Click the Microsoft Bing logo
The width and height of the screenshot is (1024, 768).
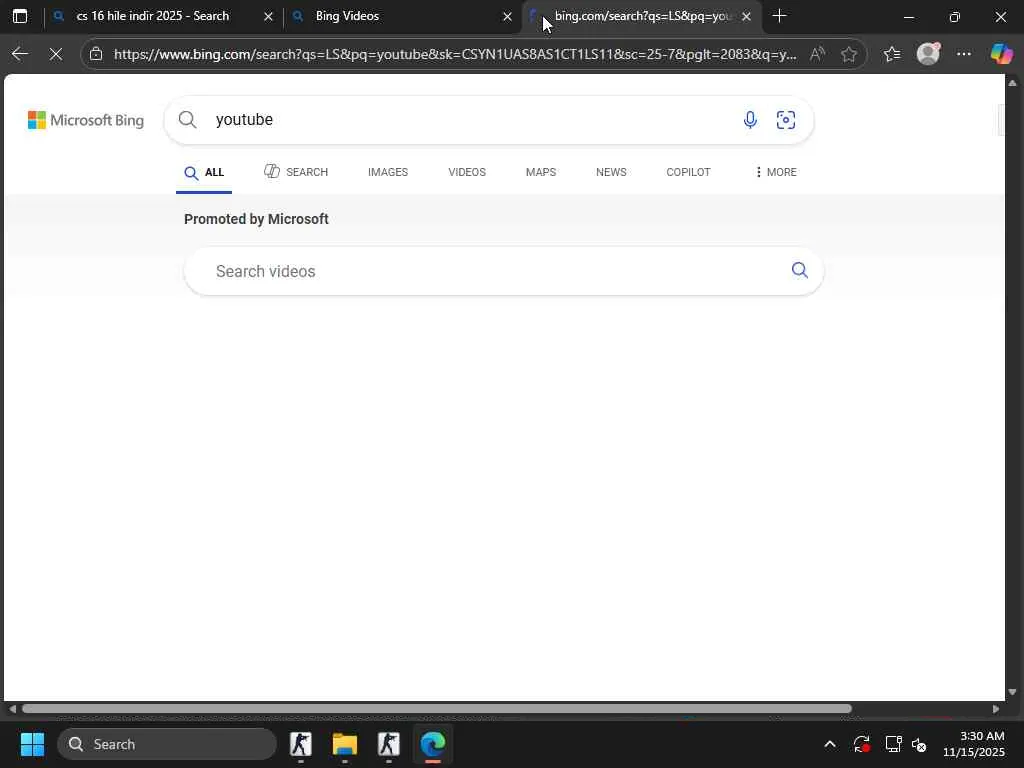(86, 120)
